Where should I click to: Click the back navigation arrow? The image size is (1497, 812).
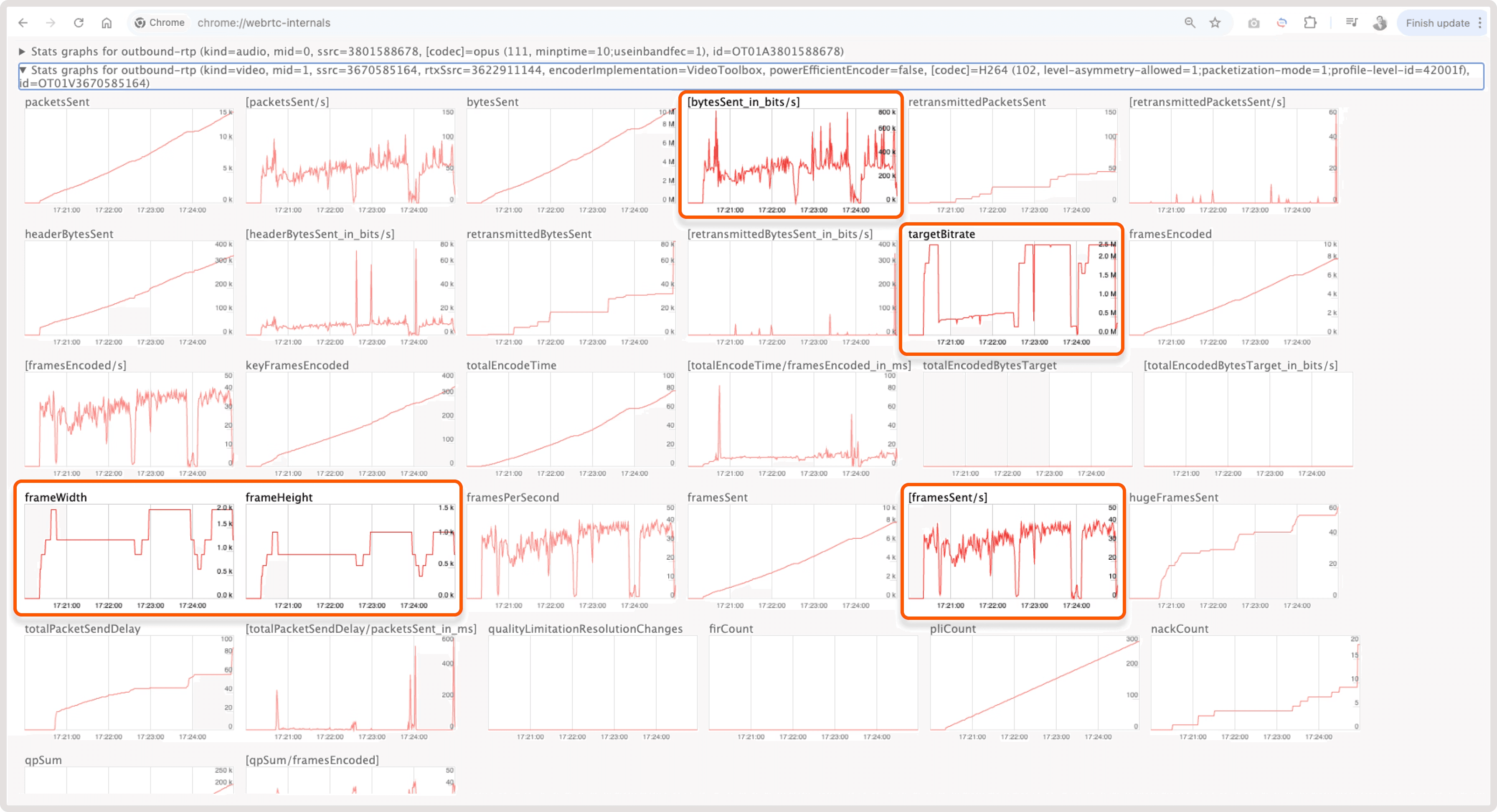click(23, 23)
